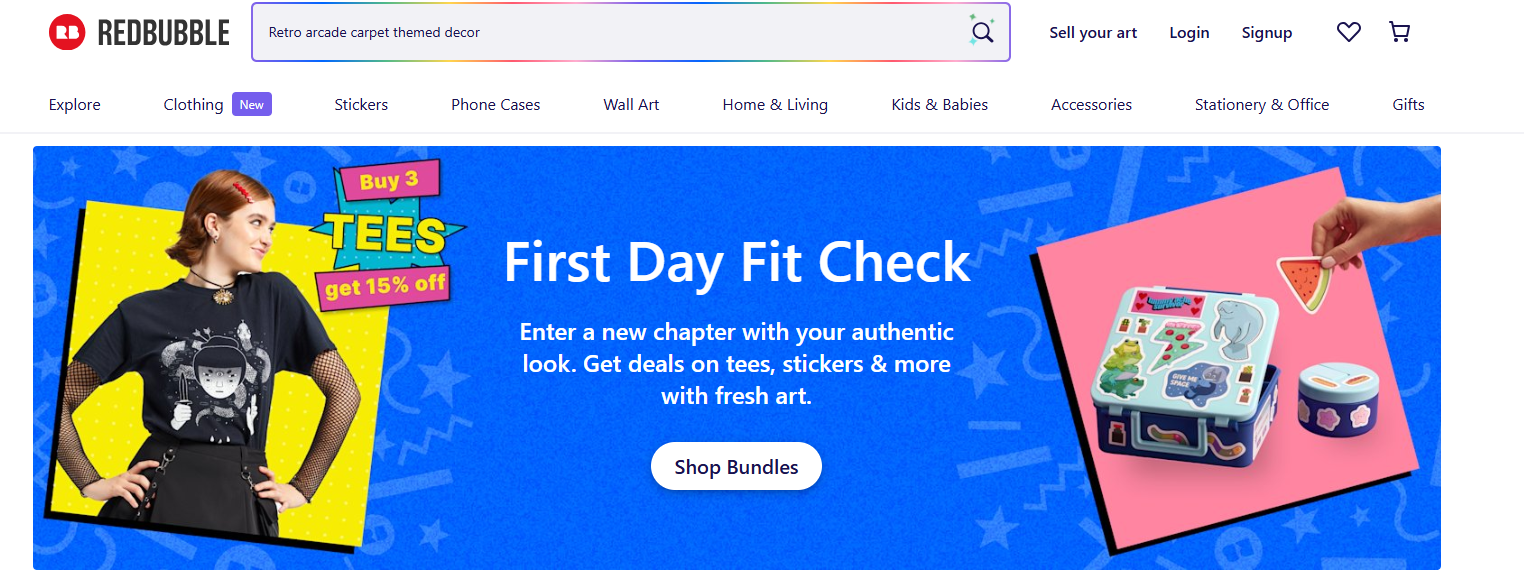This screenshot has height=582, width=1524.
Task: Open the shopping cart icon
Action: tap(1400, 33)
